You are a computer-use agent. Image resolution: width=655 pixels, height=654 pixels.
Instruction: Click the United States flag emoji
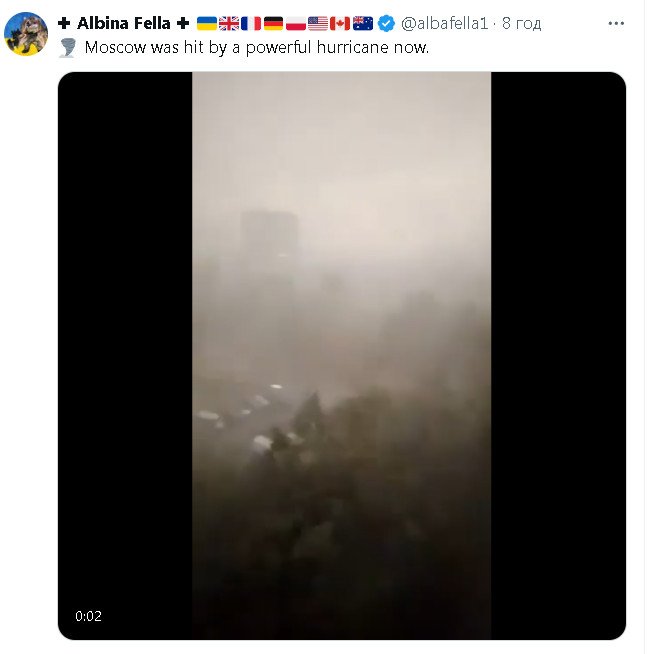318,23
